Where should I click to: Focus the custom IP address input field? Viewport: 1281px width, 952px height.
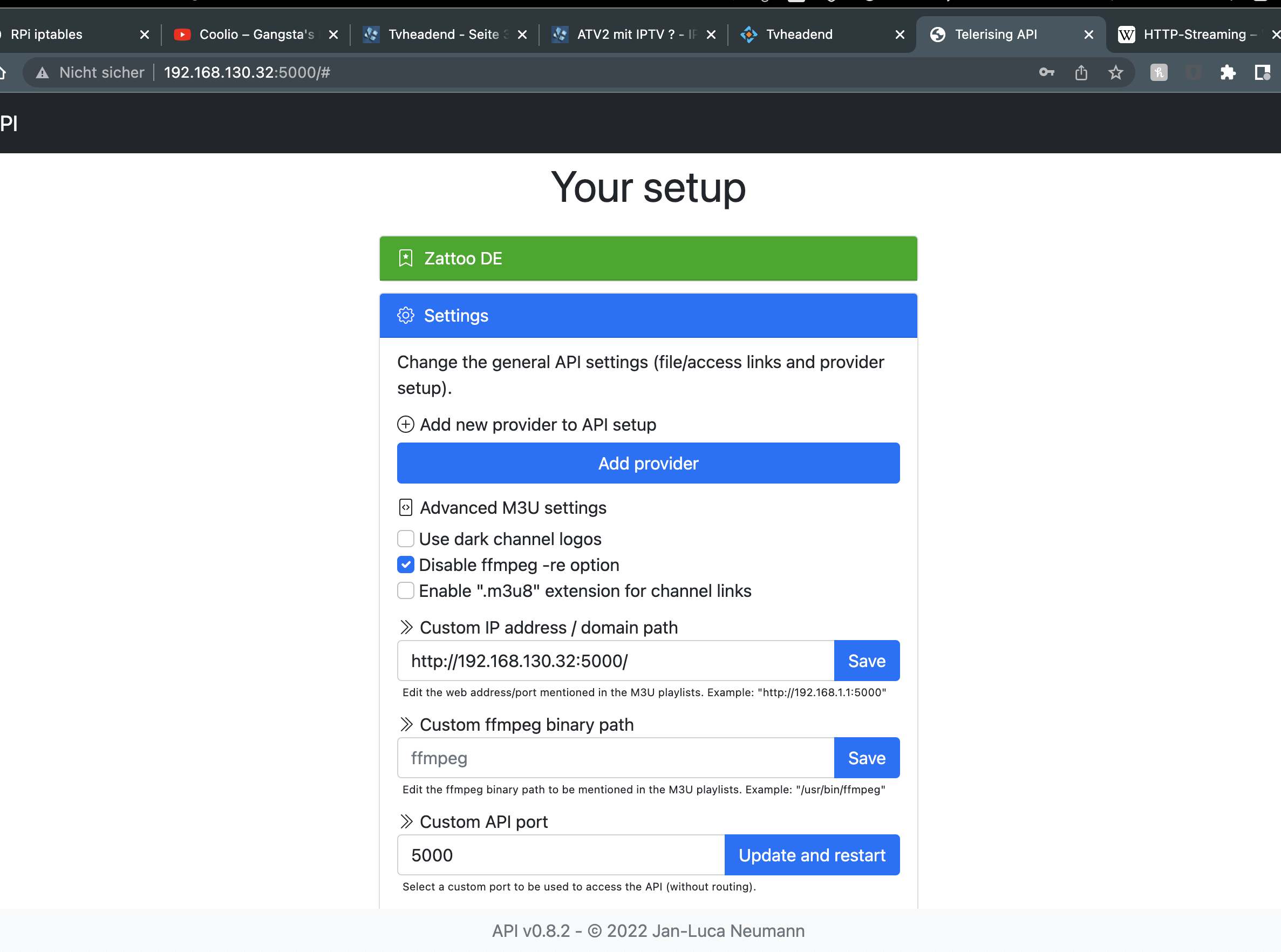(616, 661)
